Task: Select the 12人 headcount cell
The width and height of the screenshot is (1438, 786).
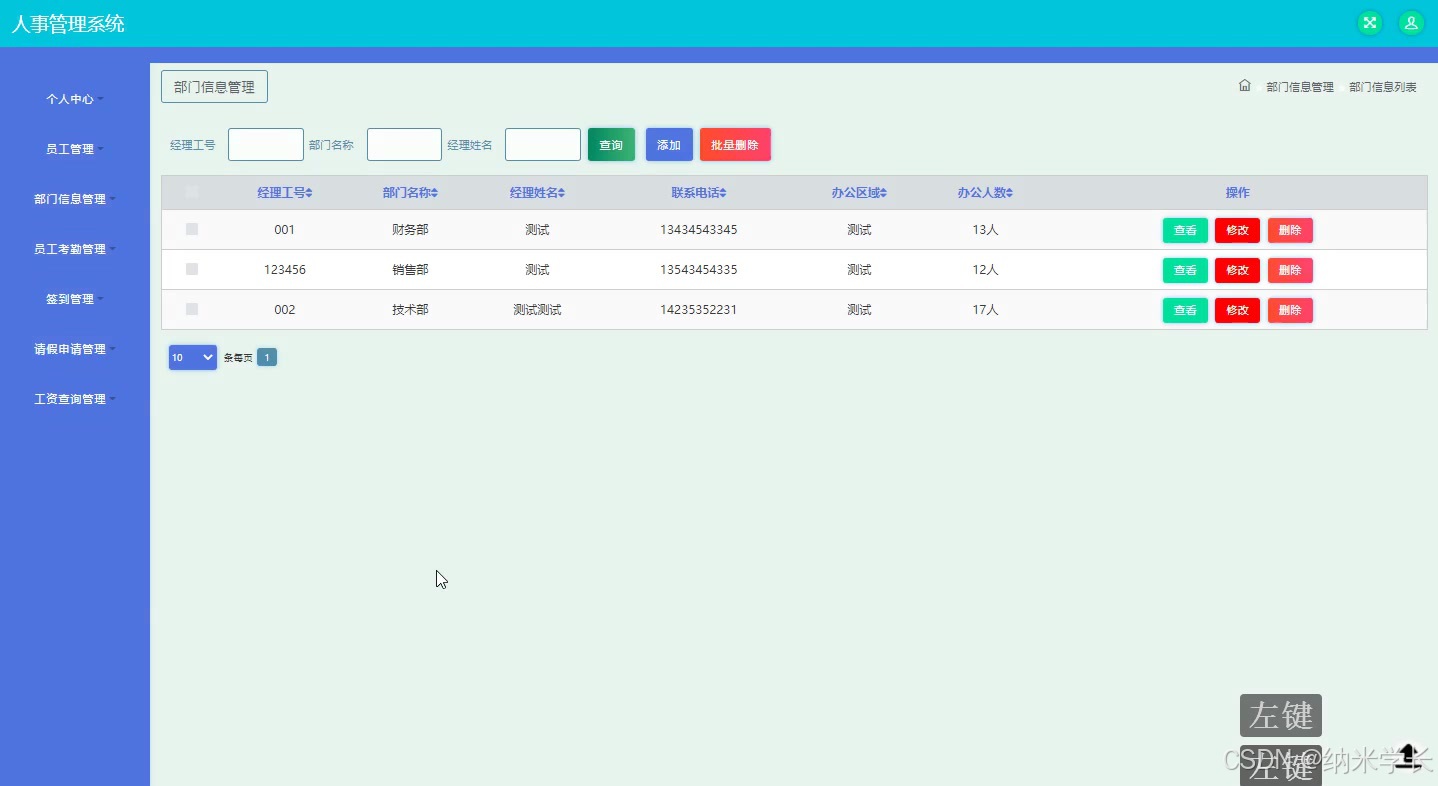Action: tap(985, 270)
